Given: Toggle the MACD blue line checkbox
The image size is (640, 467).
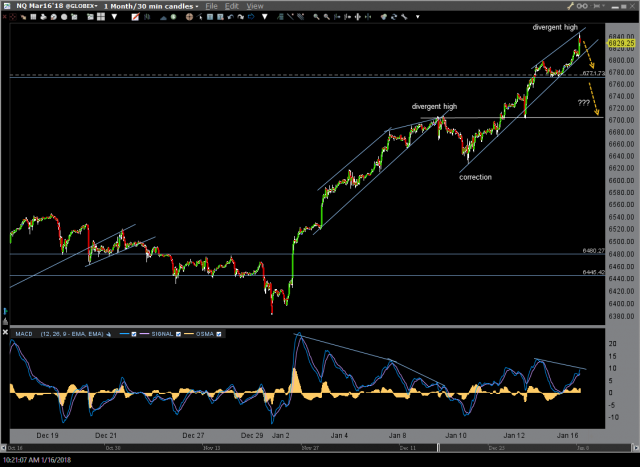Looking at the screenshot, I should (133, 334).
